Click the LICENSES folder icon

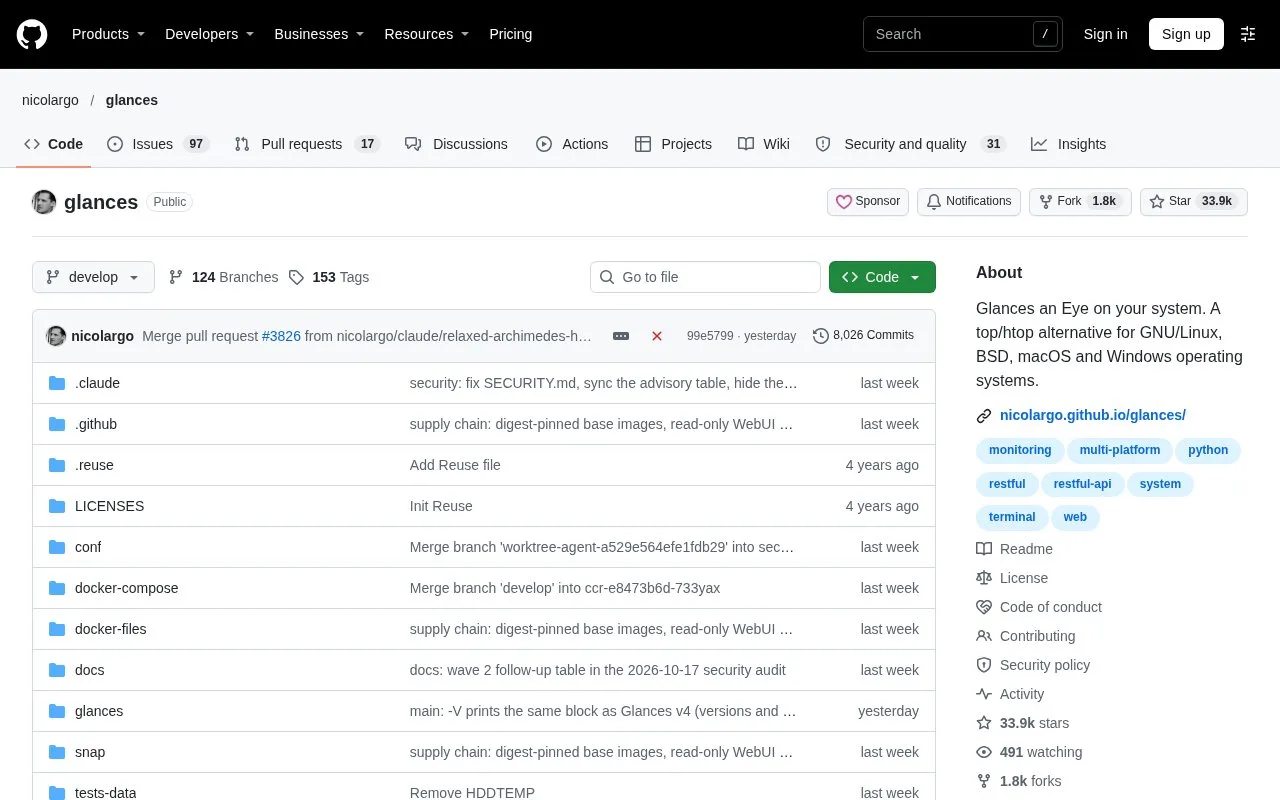[x=57, y=506]
